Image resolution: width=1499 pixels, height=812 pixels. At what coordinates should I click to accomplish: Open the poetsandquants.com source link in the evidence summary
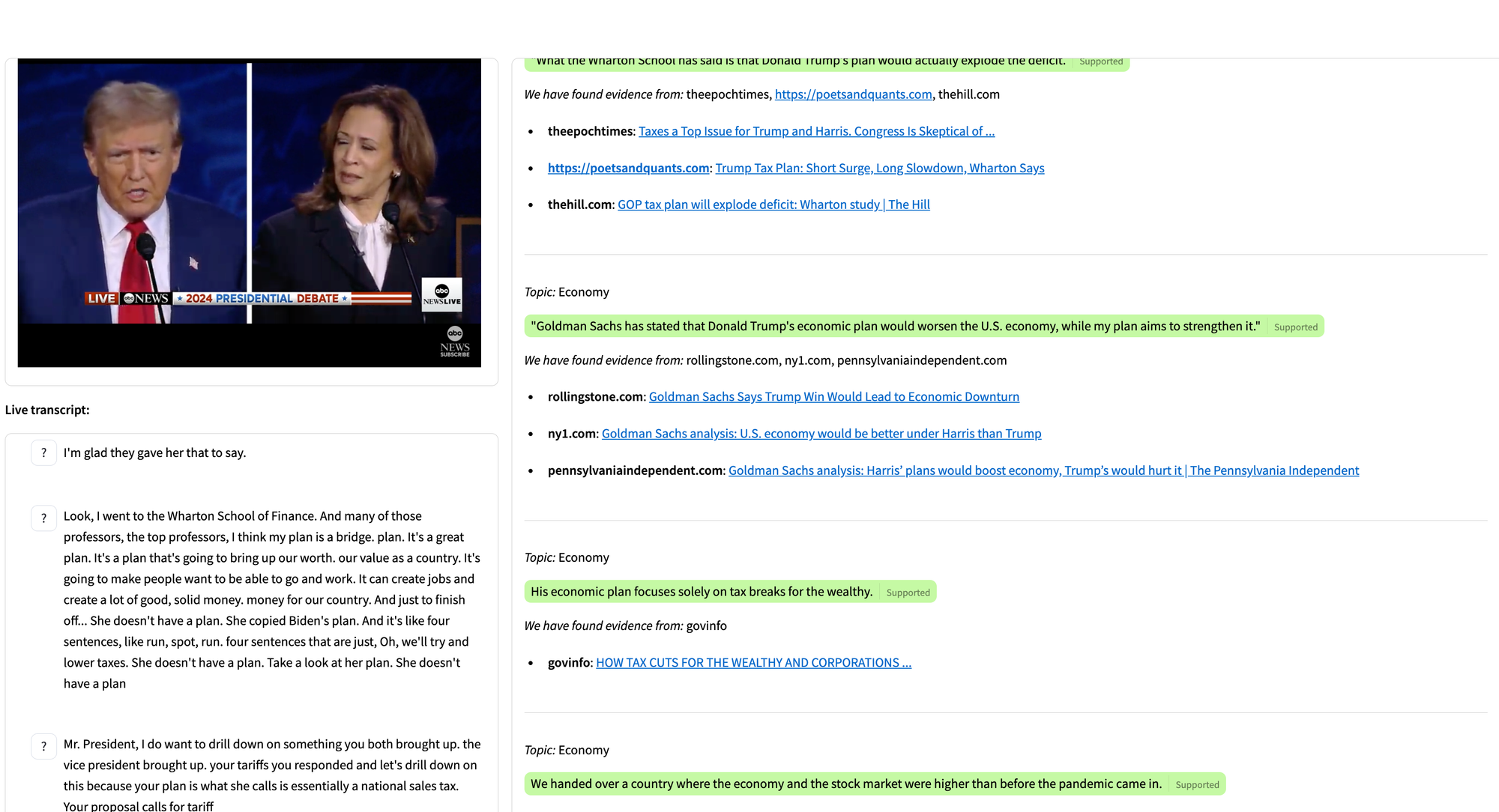(853, 94)
